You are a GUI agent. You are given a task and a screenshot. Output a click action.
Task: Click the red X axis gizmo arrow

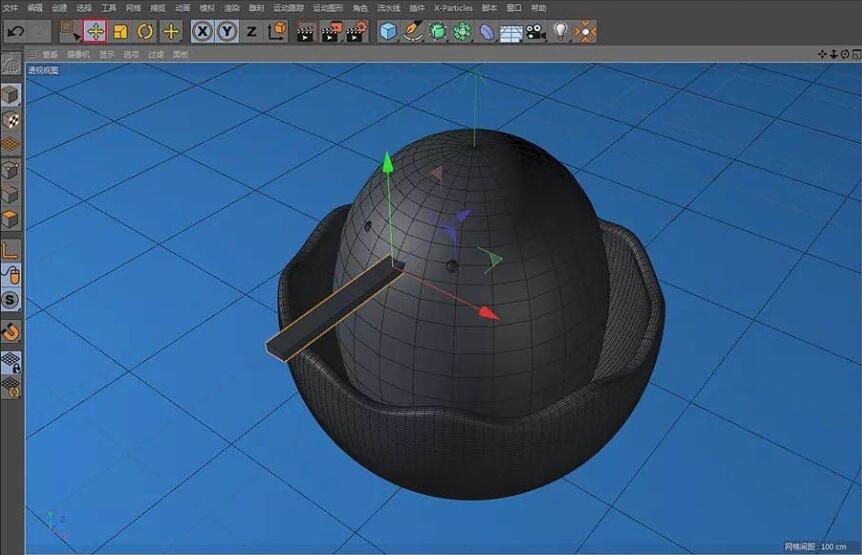point(488,313)
